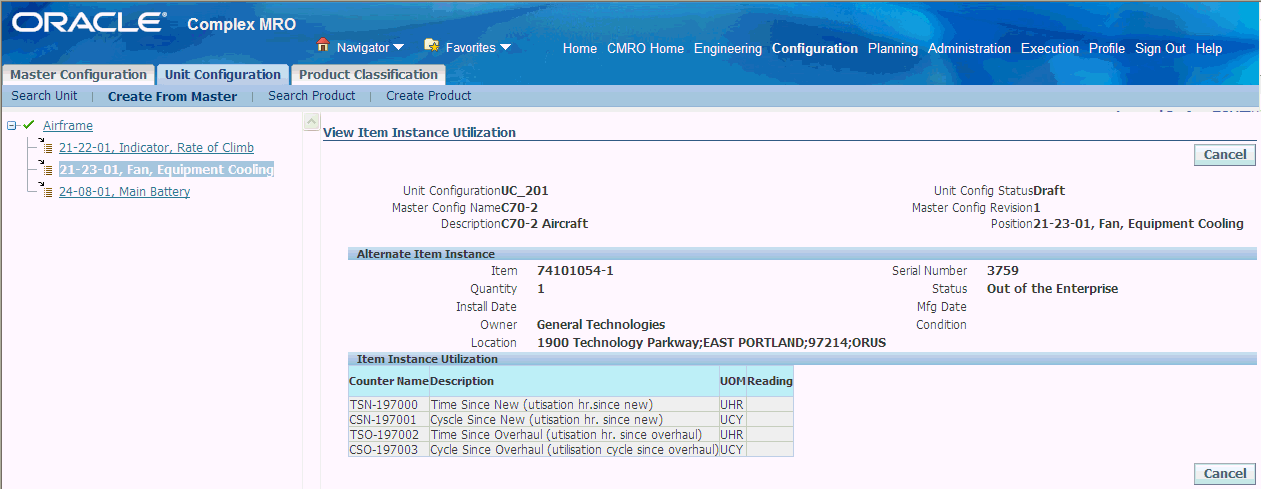The image size is (1261, 489).
Task: Select 24-08-01, Main Battery tree item
Action: coord(124,192)
